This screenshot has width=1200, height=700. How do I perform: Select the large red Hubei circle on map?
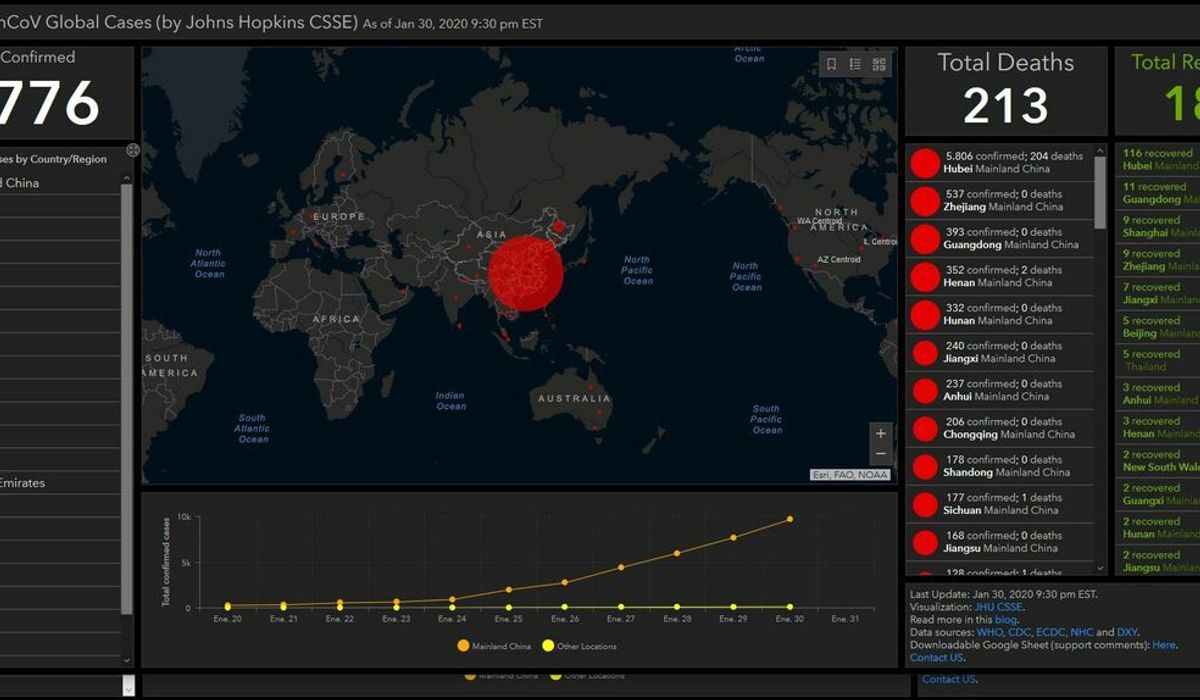pyautogui.click(x=525, y=274)
